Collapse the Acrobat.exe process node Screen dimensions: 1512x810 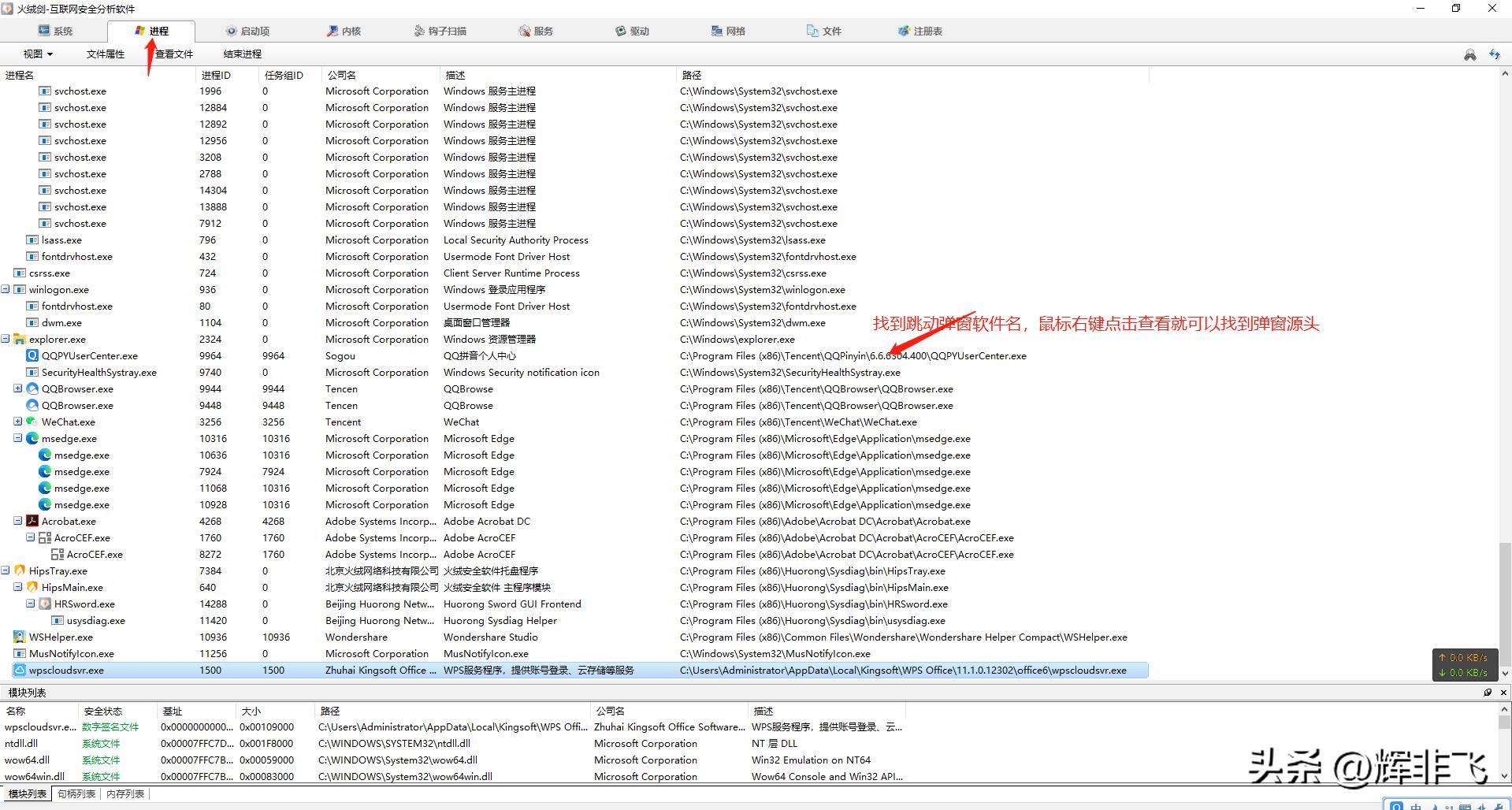(x=18, y=521)
